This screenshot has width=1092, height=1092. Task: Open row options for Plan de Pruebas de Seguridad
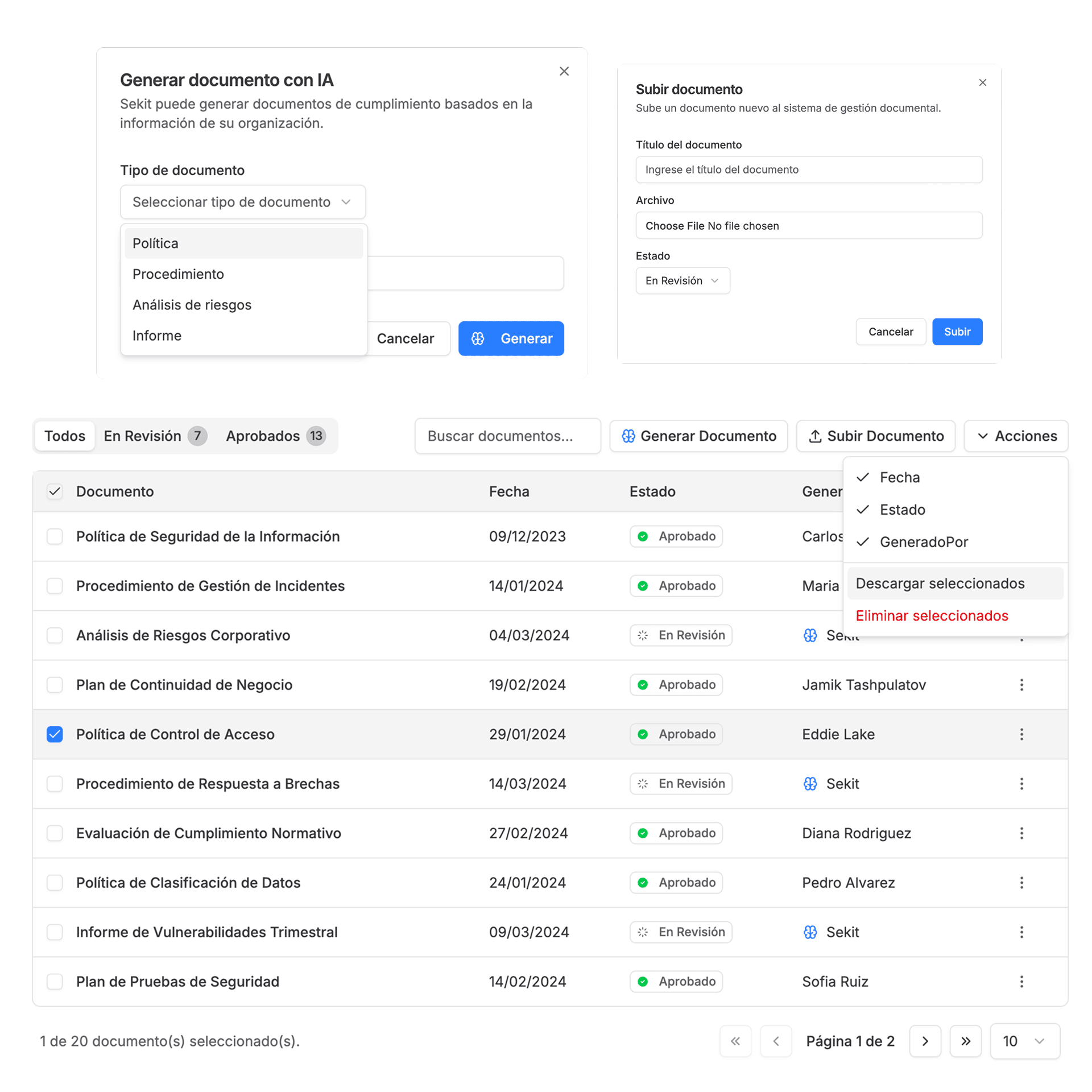coord(1021,982)
